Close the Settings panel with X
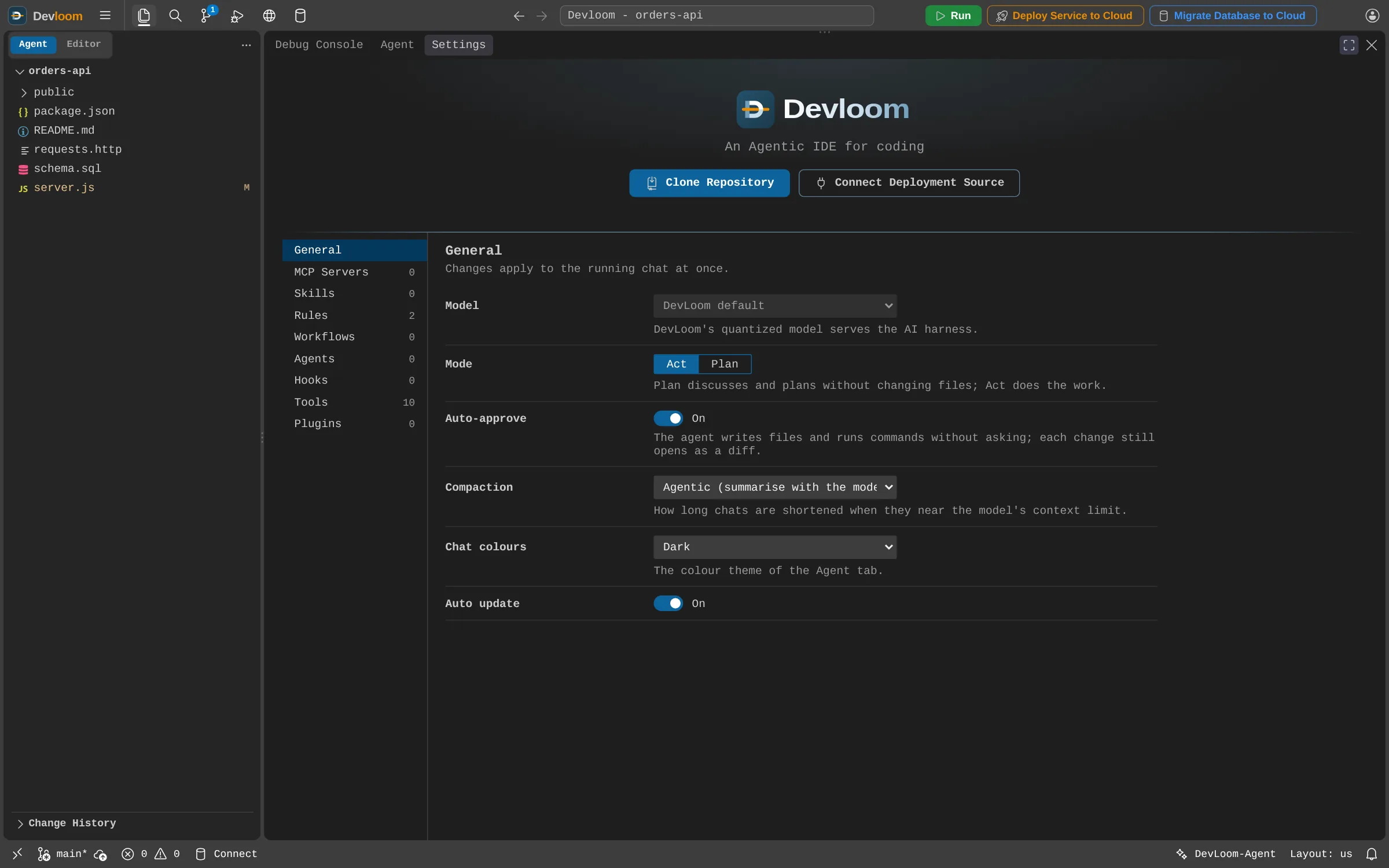1389x868 pixels. pyautogui.click(x=1372, y=45)
